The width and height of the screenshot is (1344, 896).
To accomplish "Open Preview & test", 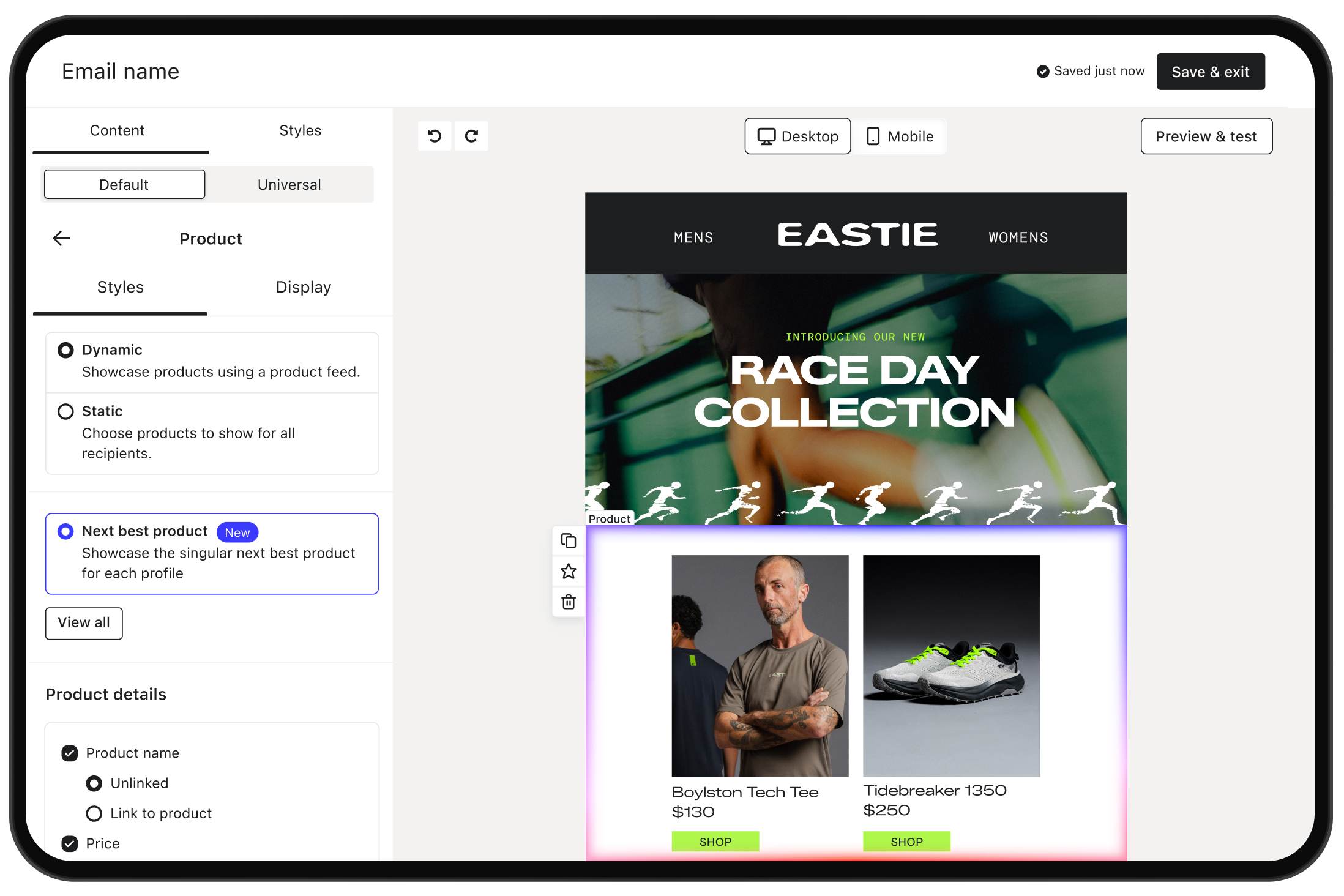I will [x=1206, y=136].
